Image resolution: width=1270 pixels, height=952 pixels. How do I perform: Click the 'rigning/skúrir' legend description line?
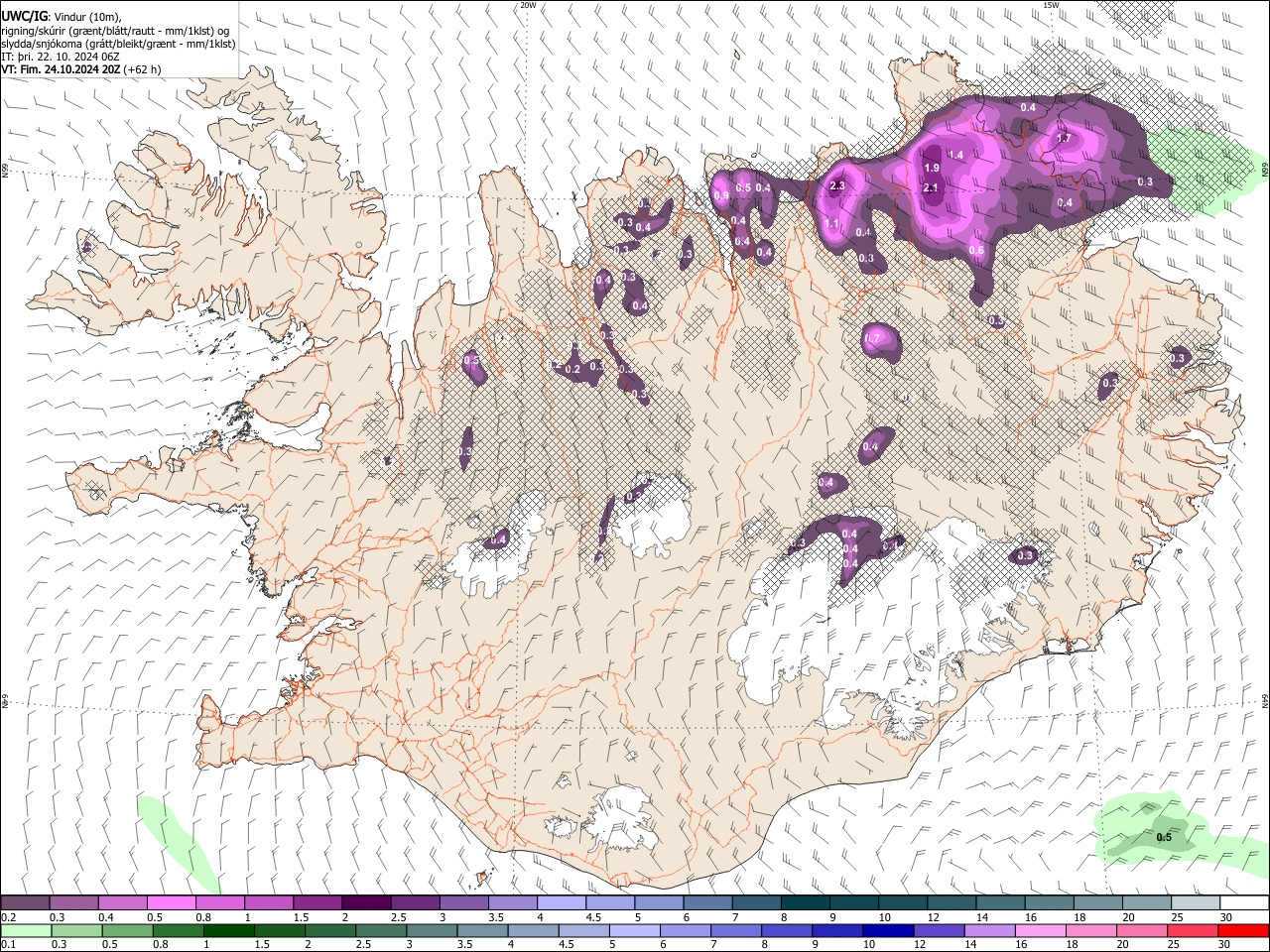click(x=115, y=31)
